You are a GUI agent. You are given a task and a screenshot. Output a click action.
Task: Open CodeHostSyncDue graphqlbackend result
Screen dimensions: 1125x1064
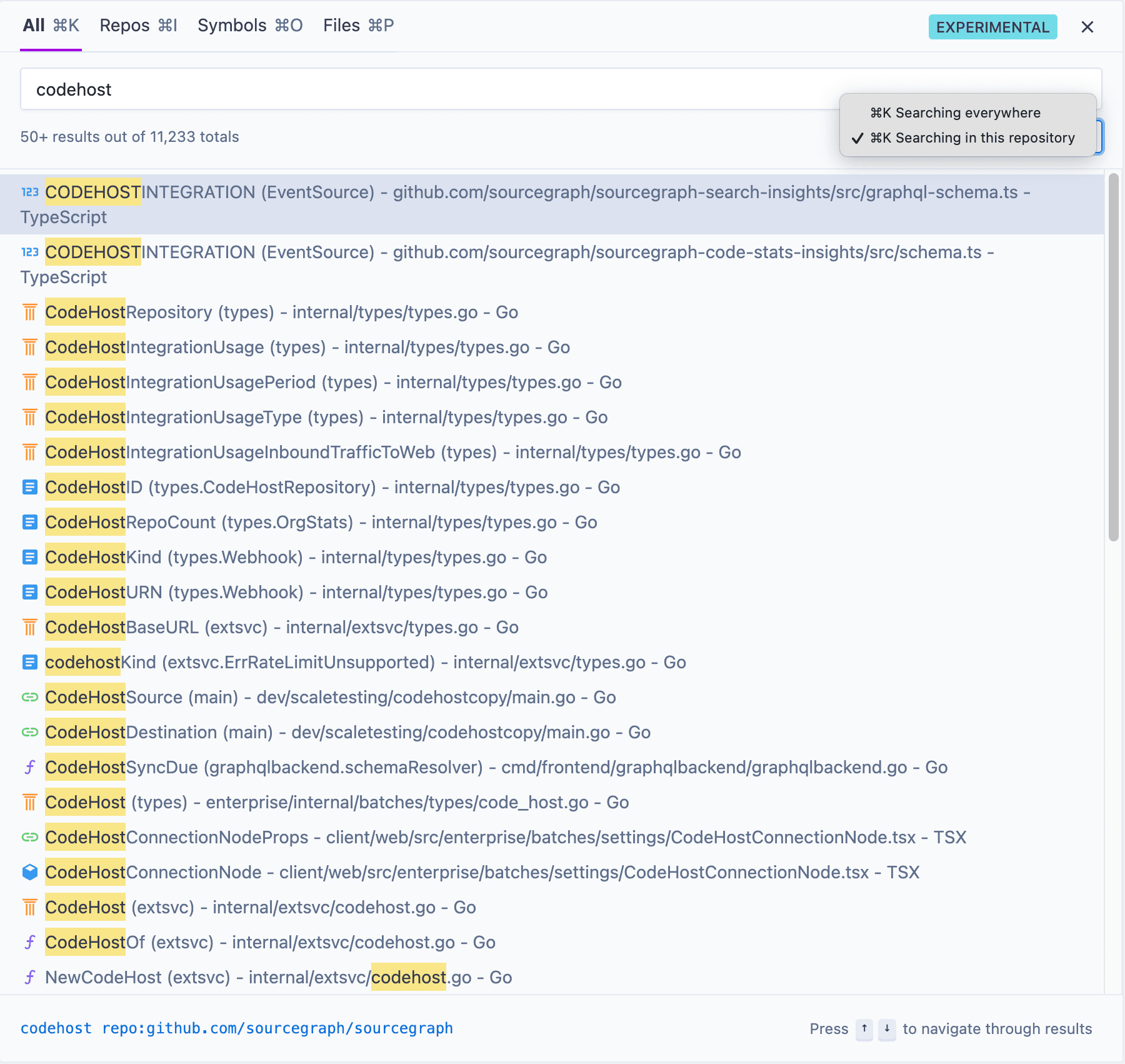(552, 767)
